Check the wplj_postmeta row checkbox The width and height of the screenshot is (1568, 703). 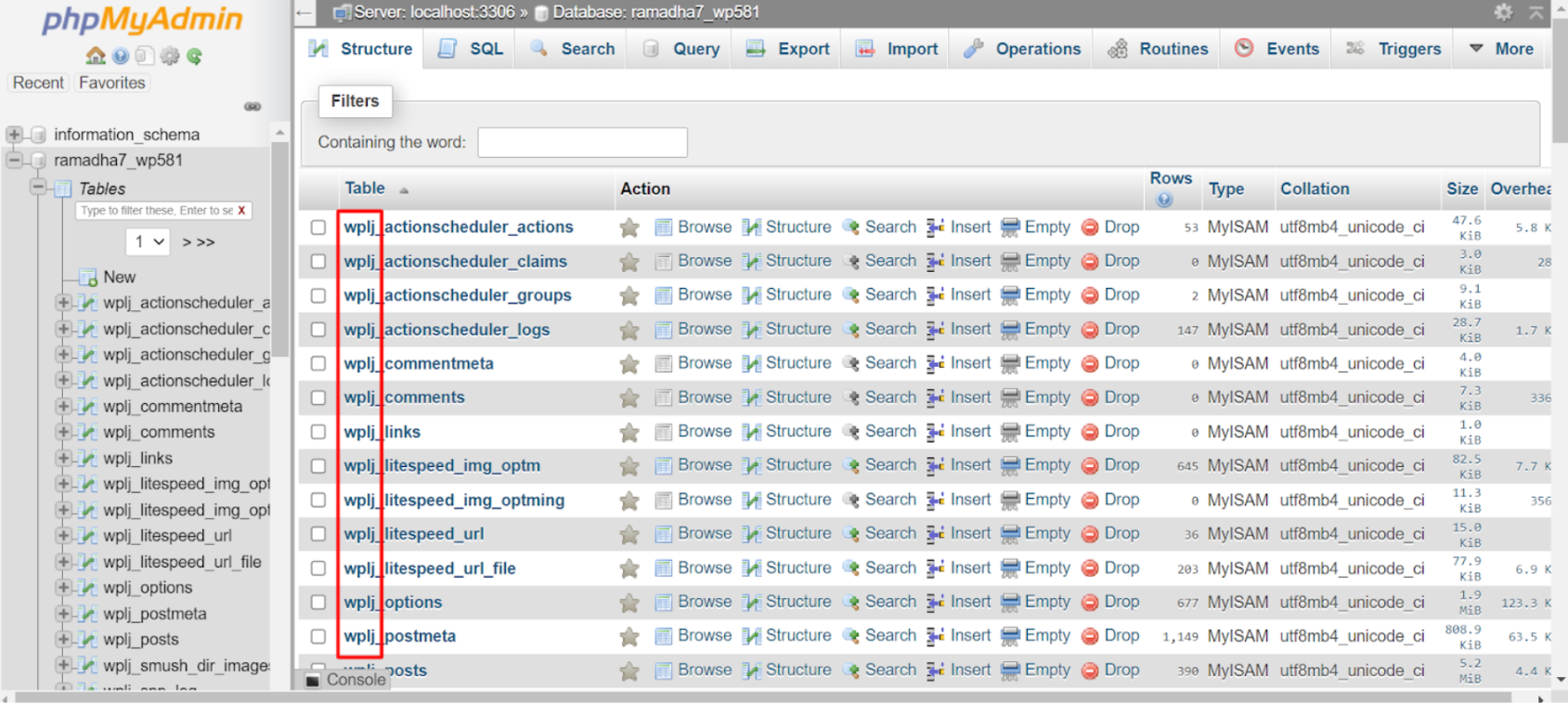click(318, 636)
